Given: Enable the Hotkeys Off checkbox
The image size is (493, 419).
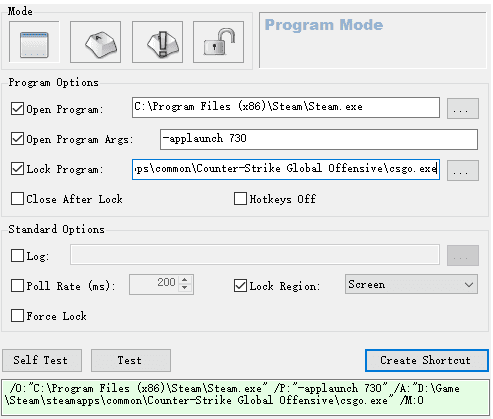Looking at the screenshot, I should coord(240,199).
